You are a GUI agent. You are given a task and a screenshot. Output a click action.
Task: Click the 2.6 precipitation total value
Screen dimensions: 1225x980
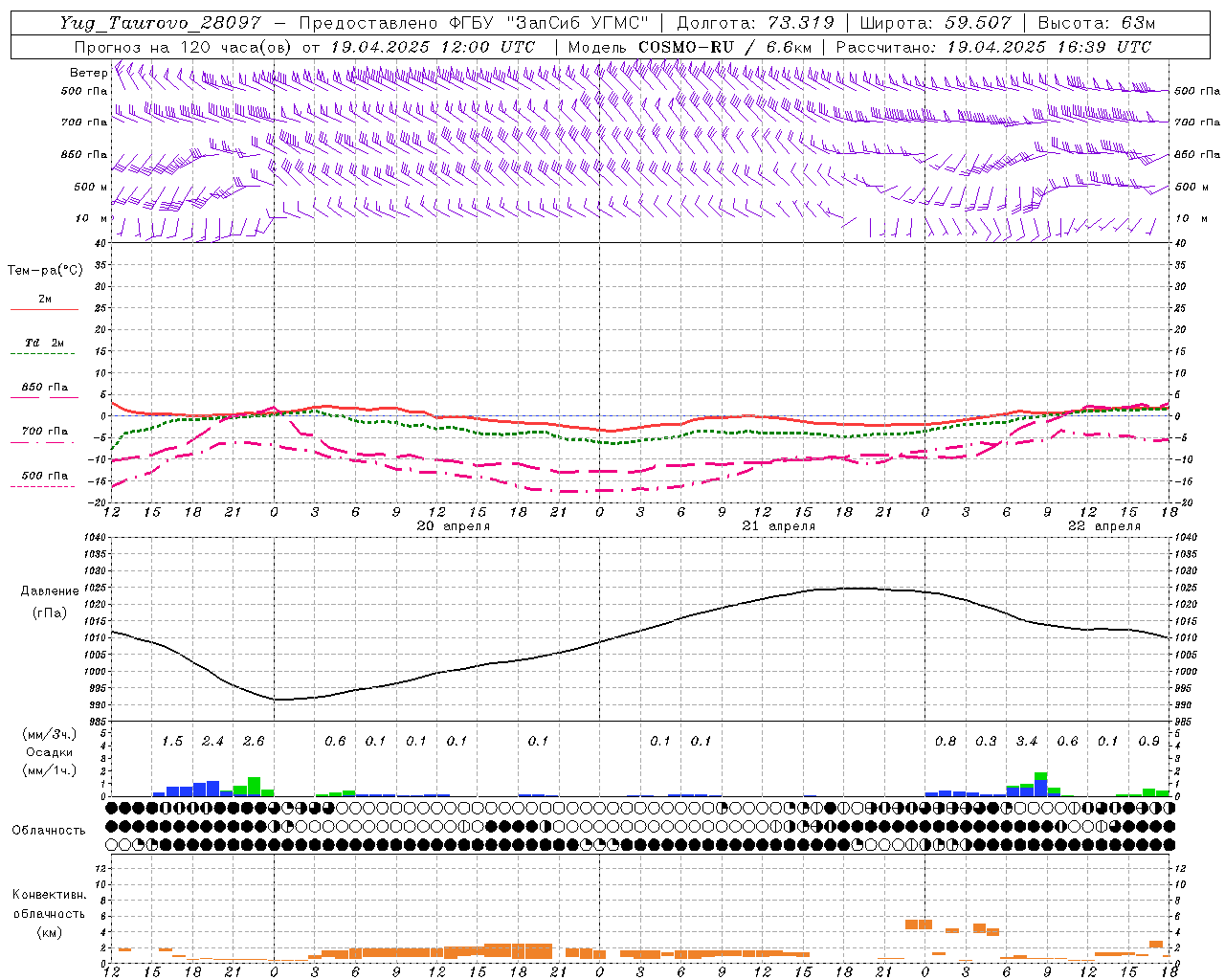click(254, 742)
